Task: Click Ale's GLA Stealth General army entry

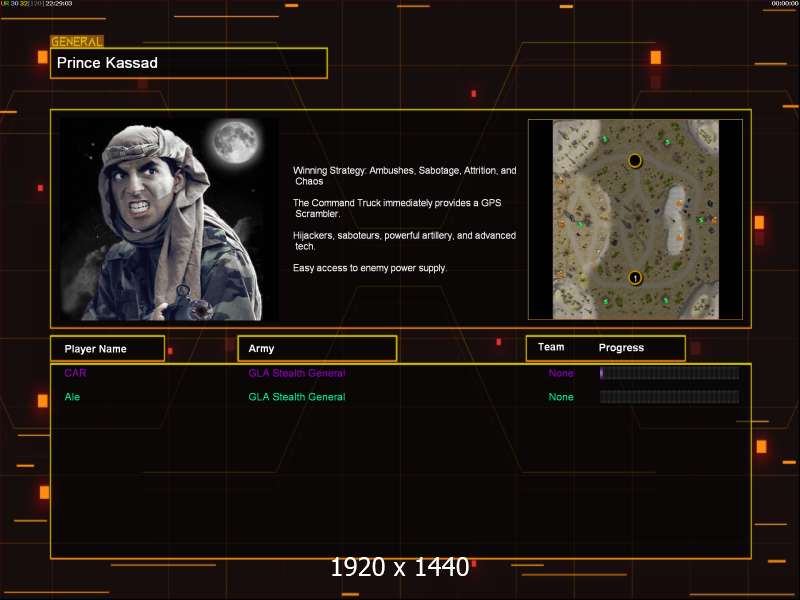Action: [x=297, y=397]
